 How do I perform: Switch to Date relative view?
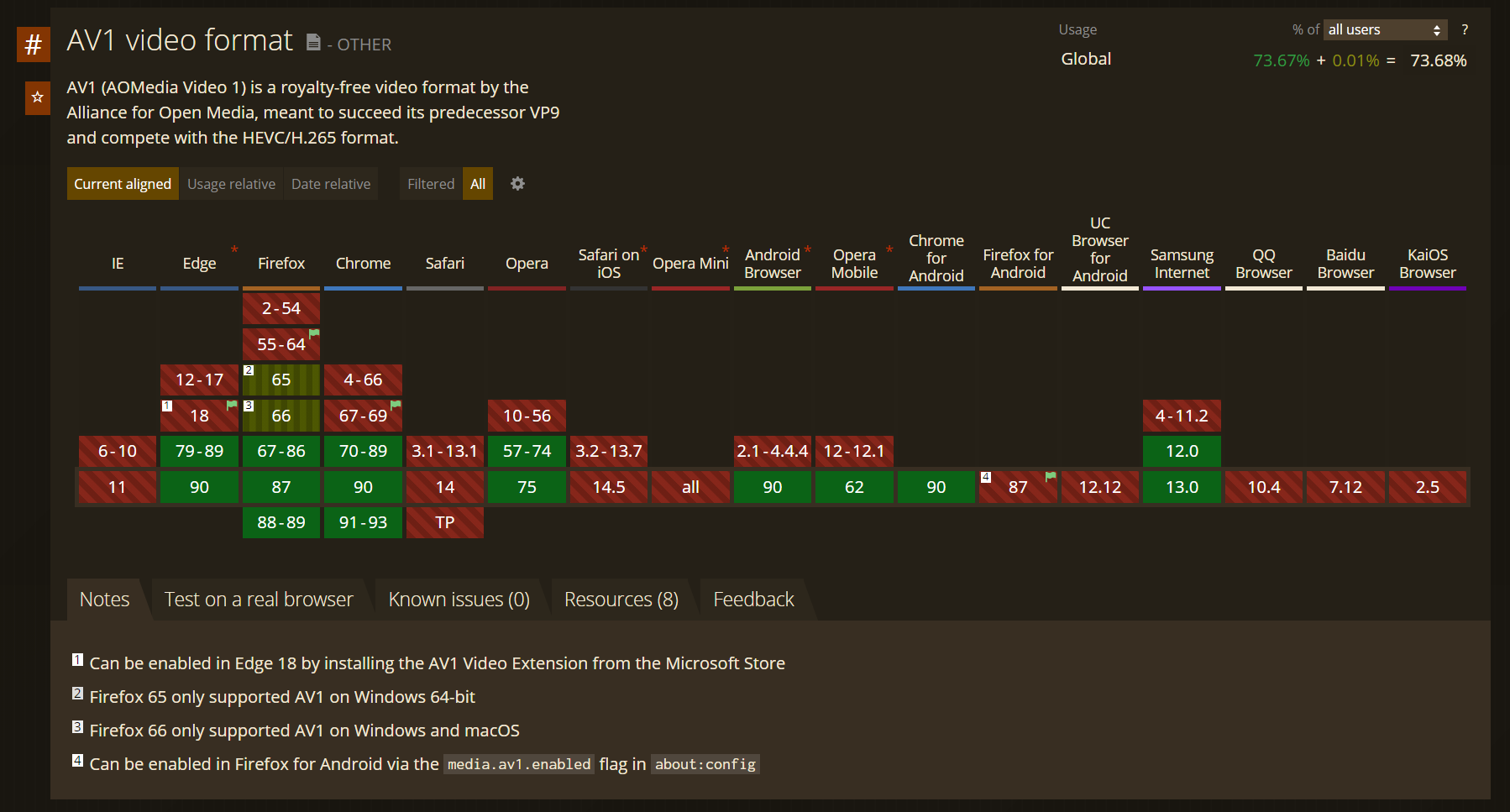pyautogui.click(x=331, y=184)
